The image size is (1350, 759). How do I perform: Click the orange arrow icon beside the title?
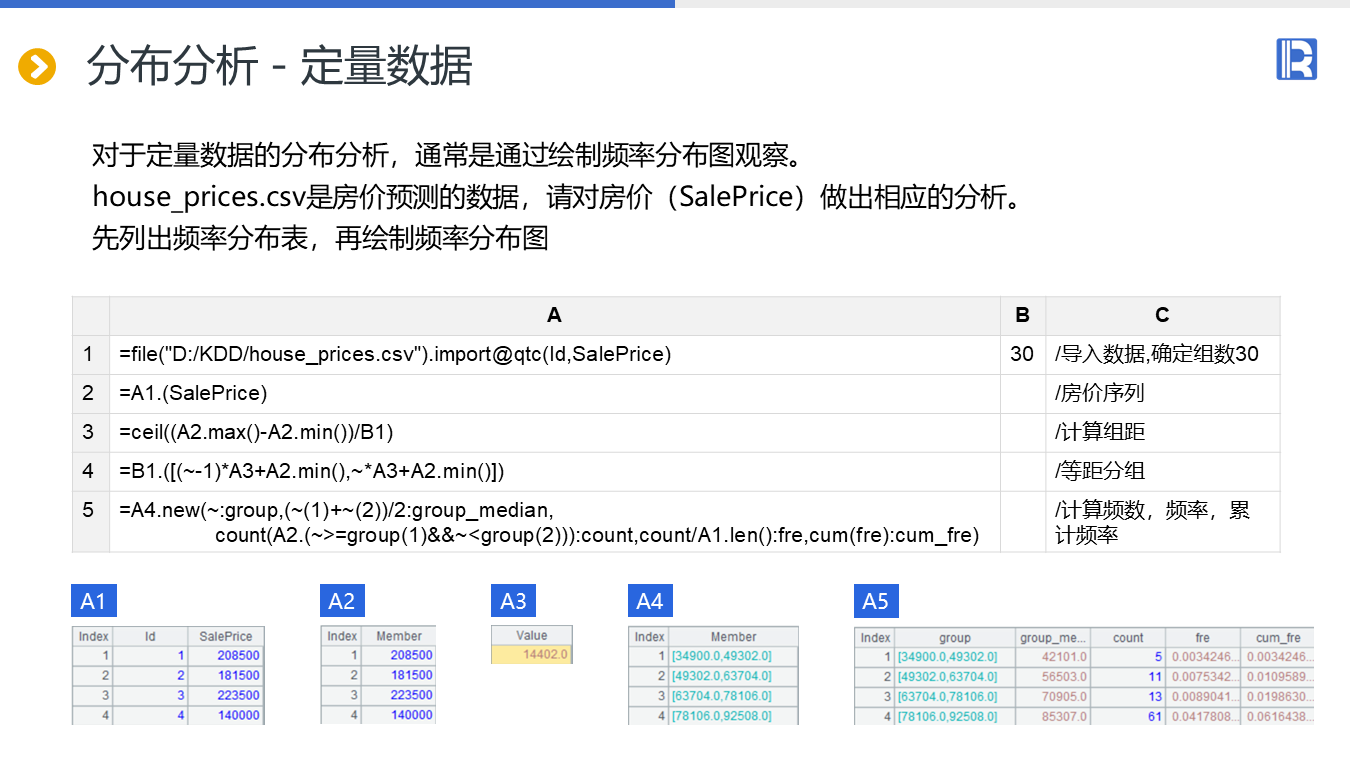[37, 67]
